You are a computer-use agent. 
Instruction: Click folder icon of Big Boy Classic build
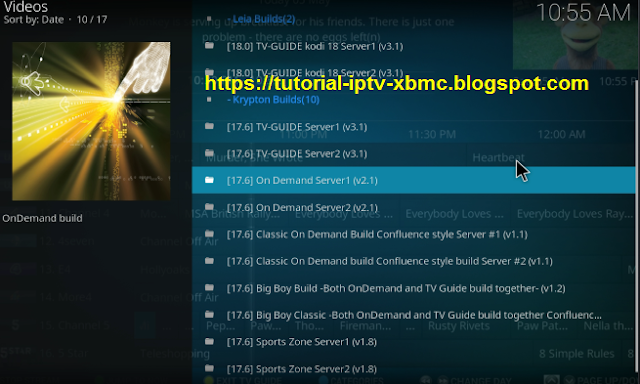[209, 314]
